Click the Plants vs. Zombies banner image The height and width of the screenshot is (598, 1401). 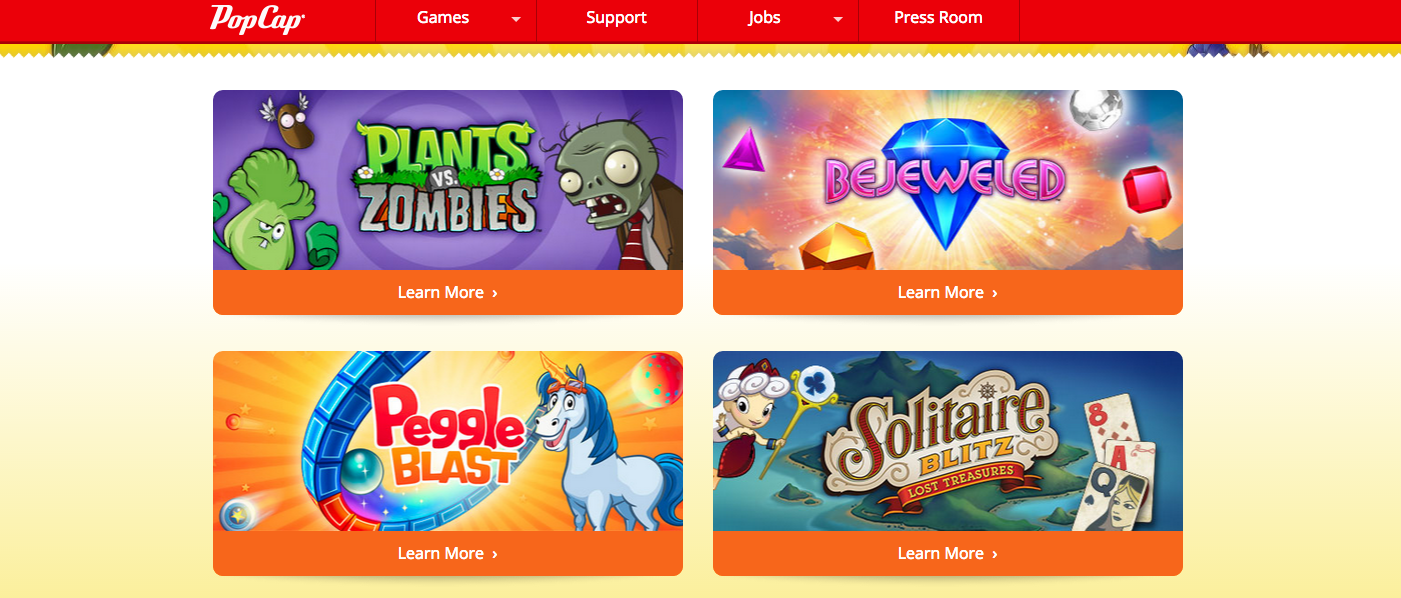[x=448, y=180]
